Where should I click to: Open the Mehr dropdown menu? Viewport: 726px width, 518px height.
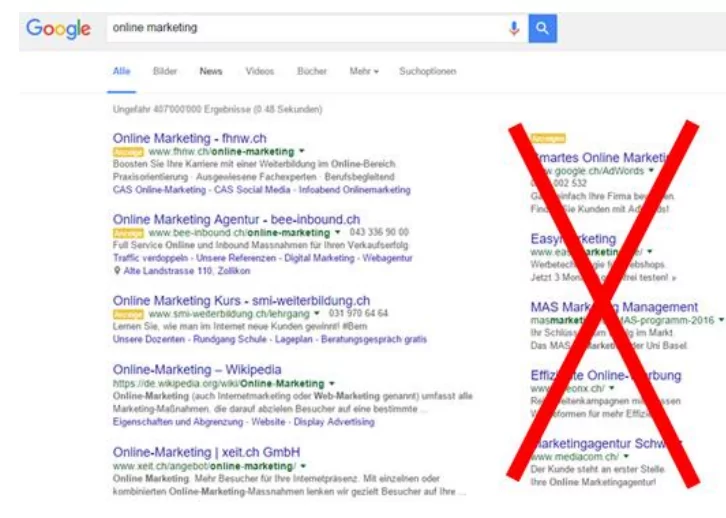point(364,71)
